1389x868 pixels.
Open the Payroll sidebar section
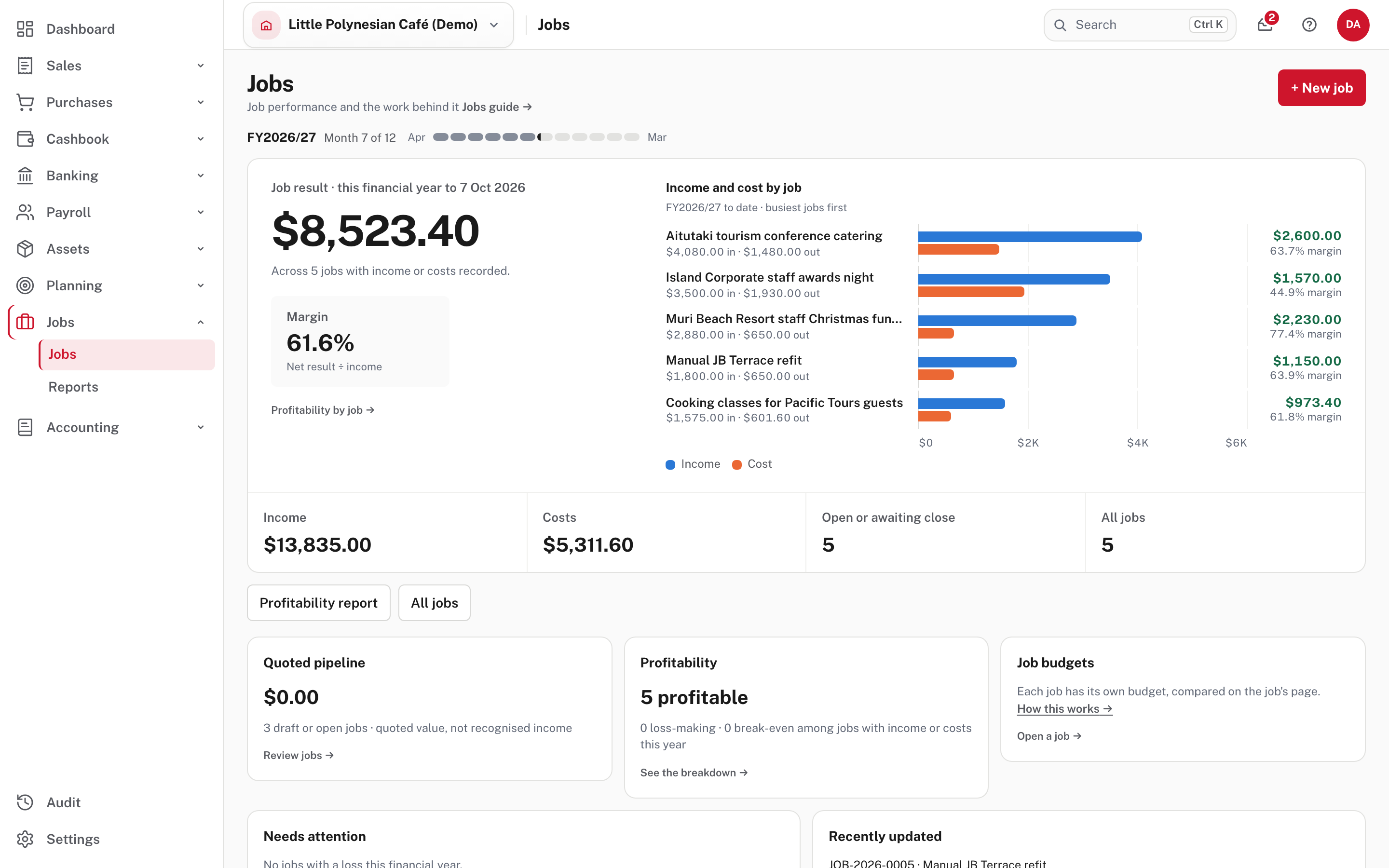click(x=111, y=212)
